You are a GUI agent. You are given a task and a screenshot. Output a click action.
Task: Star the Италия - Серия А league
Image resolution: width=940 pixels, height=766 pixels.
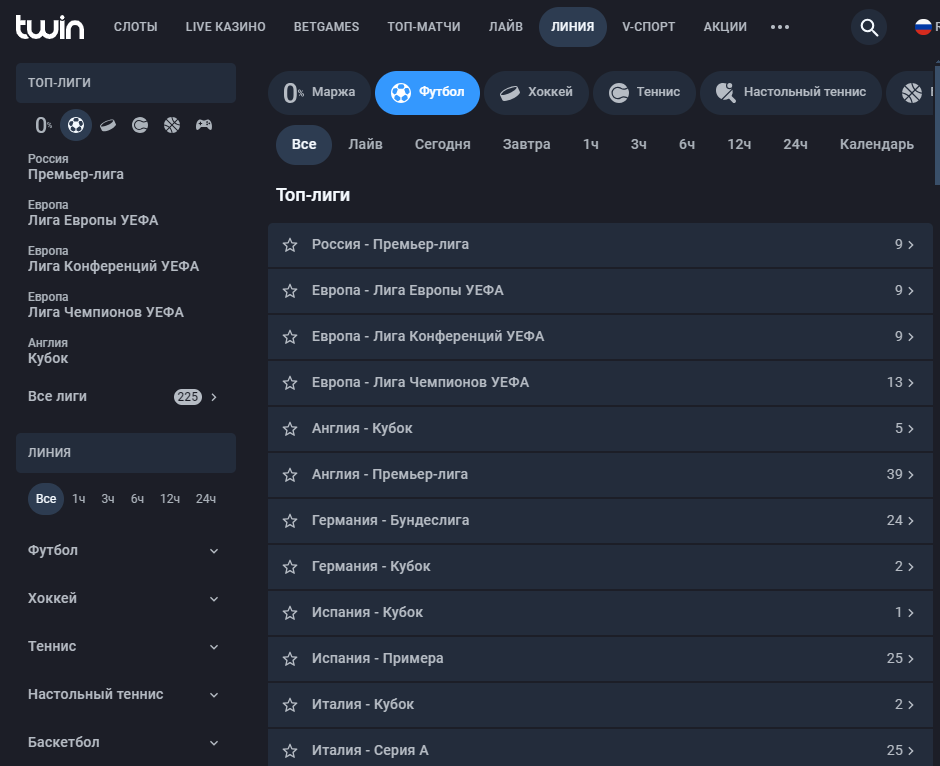290,750
